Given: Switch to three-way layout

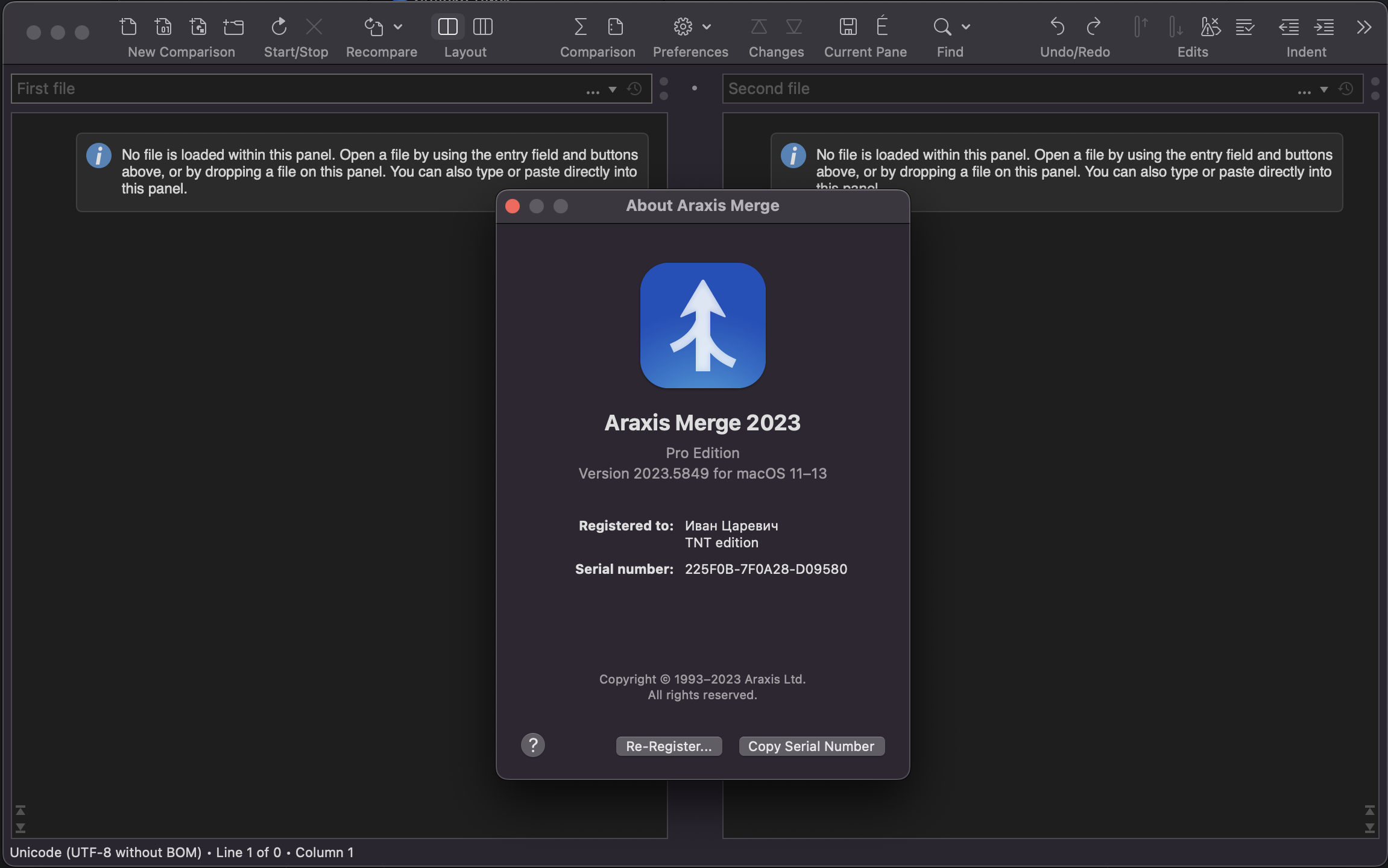Looking at the screenshot, I should pos(483,27).
